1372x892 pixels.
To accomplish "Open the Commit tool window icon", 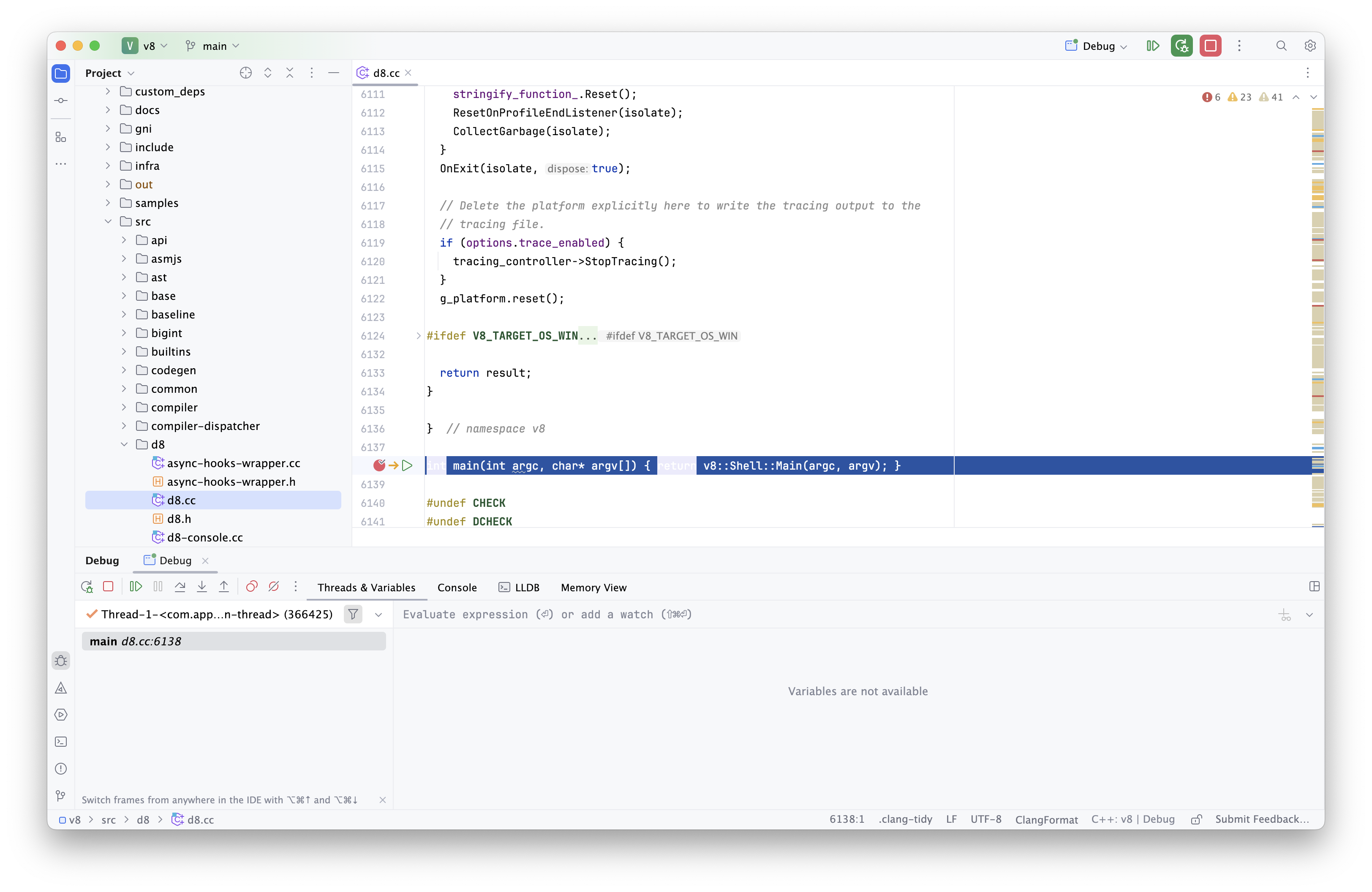I will [x=60, y=100].
